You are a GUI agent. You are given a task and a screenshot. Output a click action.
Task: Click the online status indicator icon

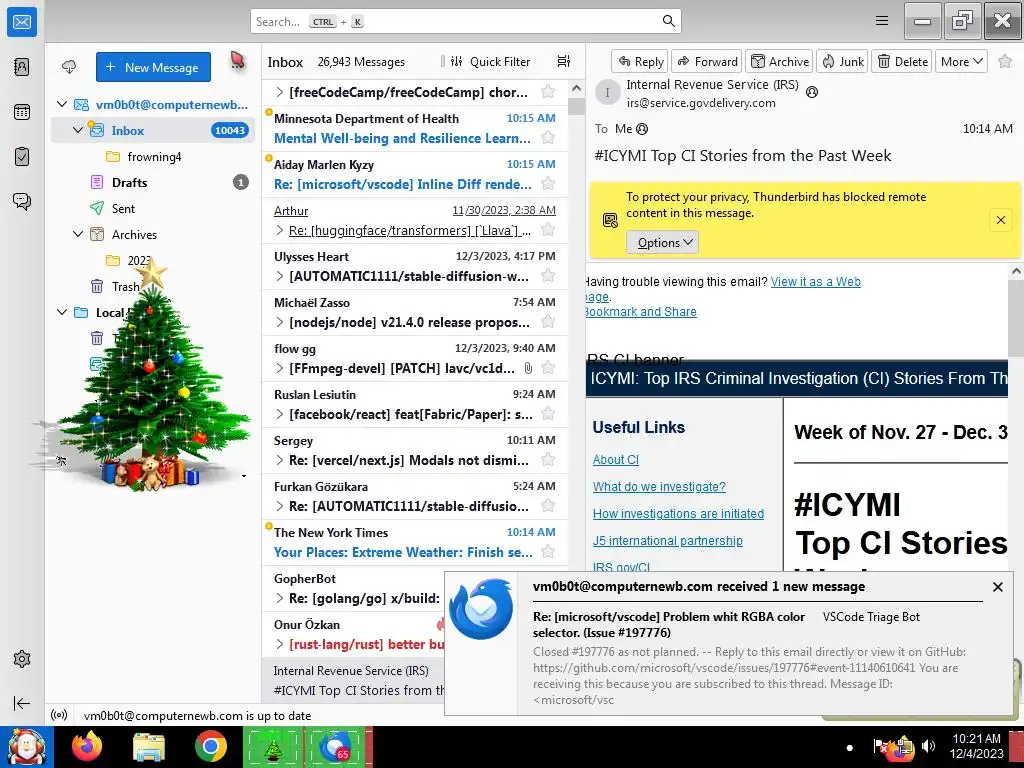point(59,715)
